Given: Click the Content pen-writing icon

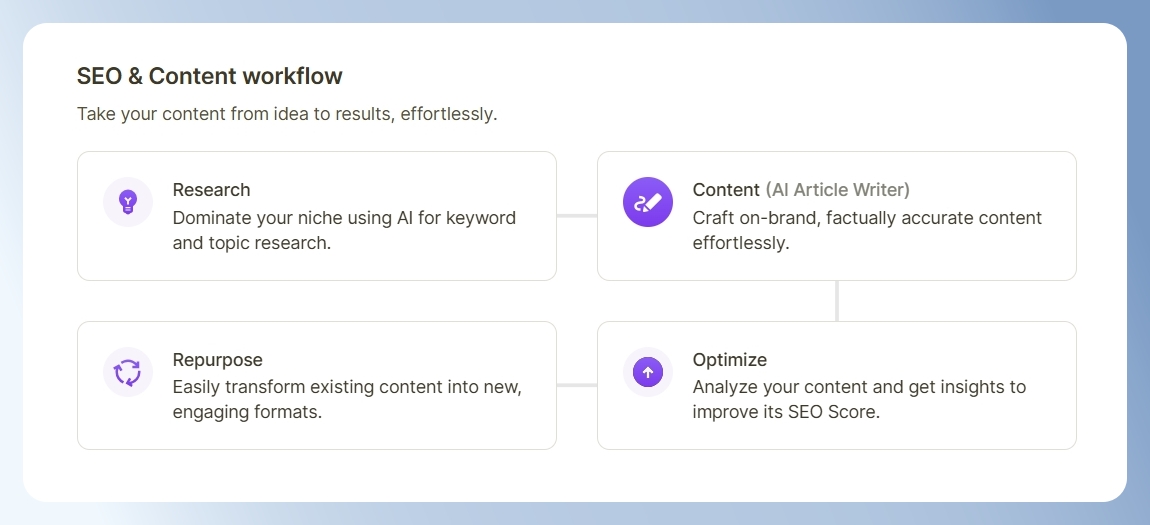Looking at the screenshot, I should [x=648, y=202].
